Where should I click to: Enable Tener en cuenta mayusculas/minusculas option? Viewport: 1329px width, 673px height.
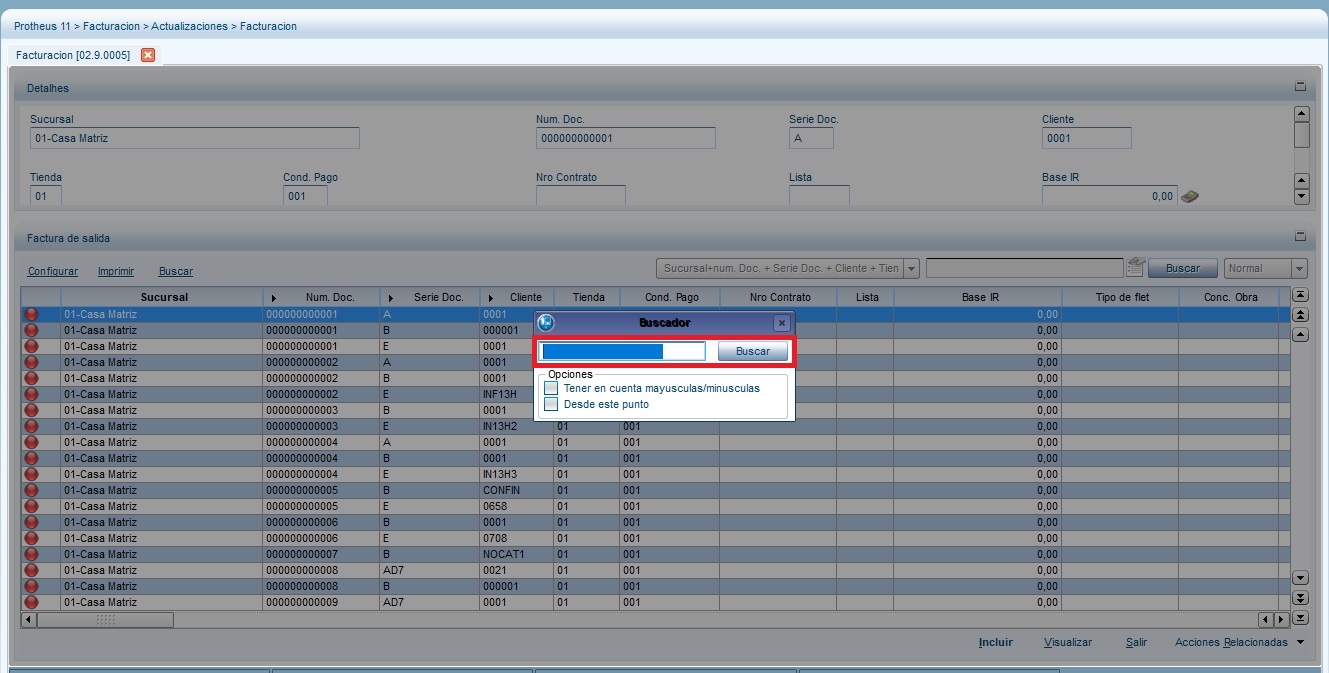(551, 388)
